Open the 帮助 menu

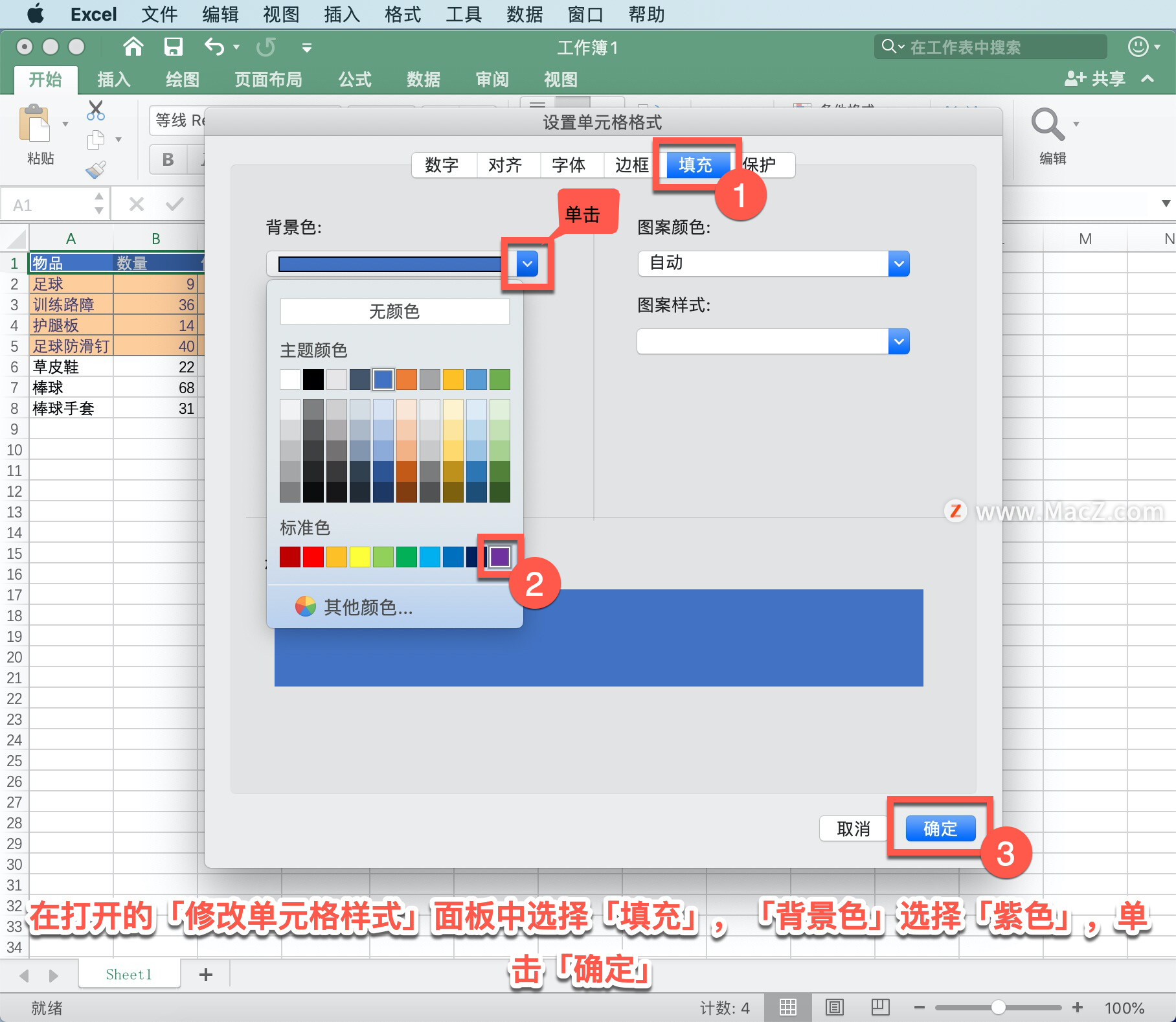tap(646, 14)
